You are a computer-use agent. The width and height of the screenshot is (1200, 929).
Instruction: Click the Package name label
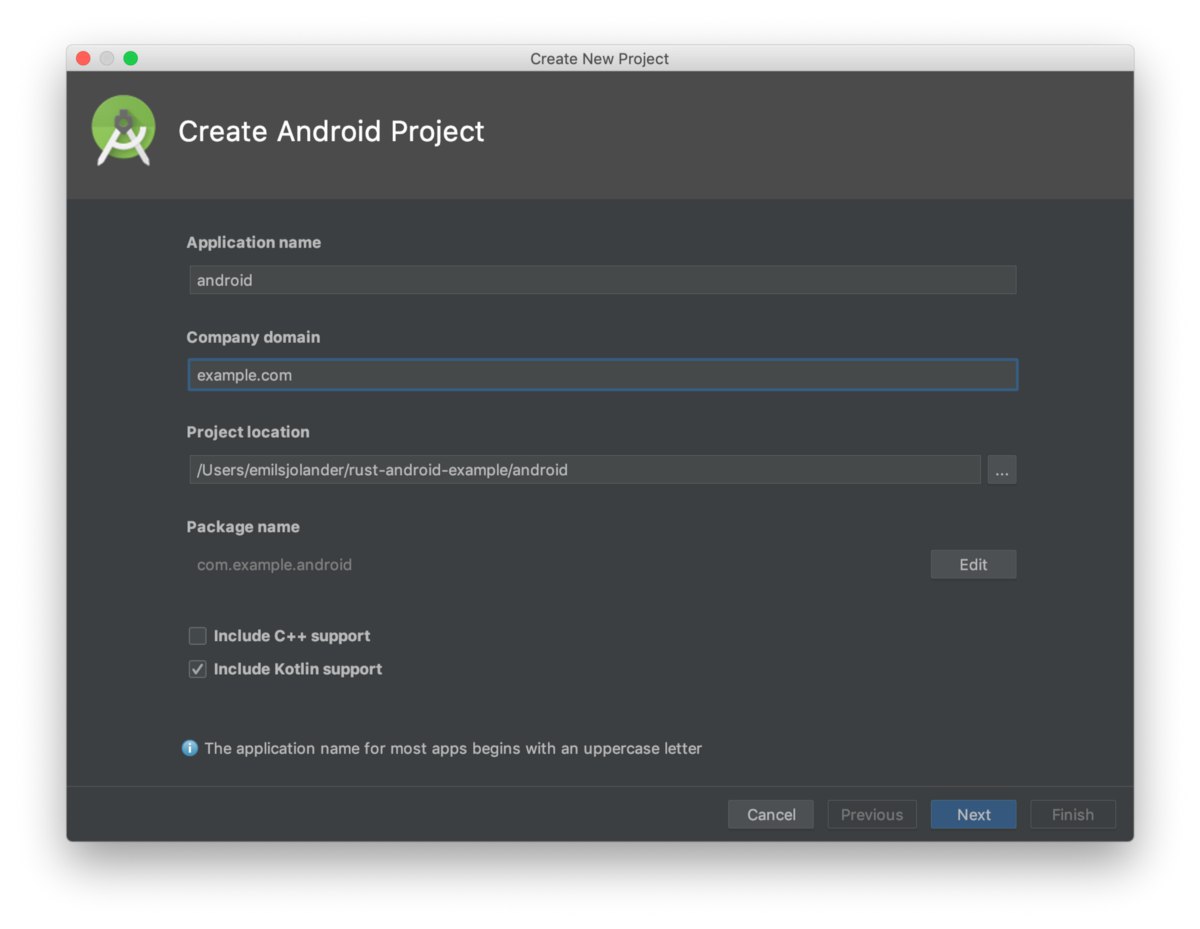pyautogui.click(x=243, y=527)
